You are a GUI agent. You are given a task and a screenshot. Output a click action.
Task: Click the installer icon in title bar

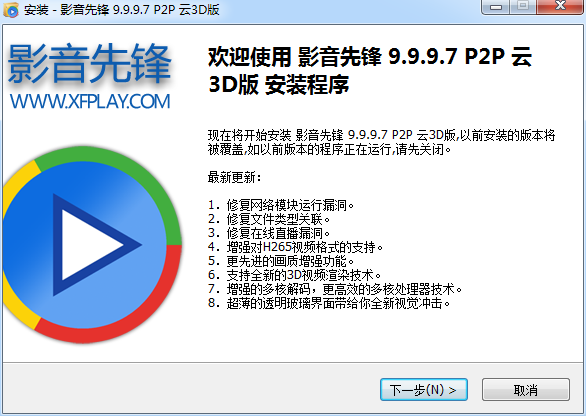10,10
